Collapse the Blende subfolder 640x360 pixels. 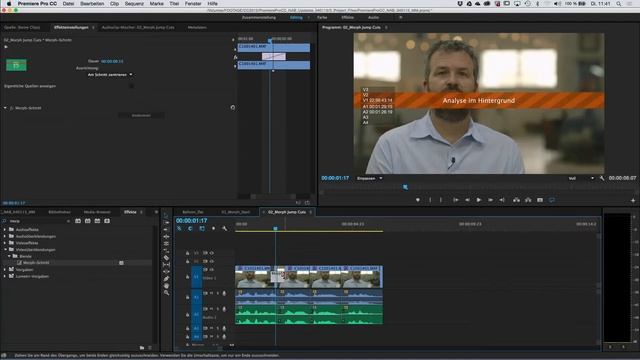click(9, 256)
